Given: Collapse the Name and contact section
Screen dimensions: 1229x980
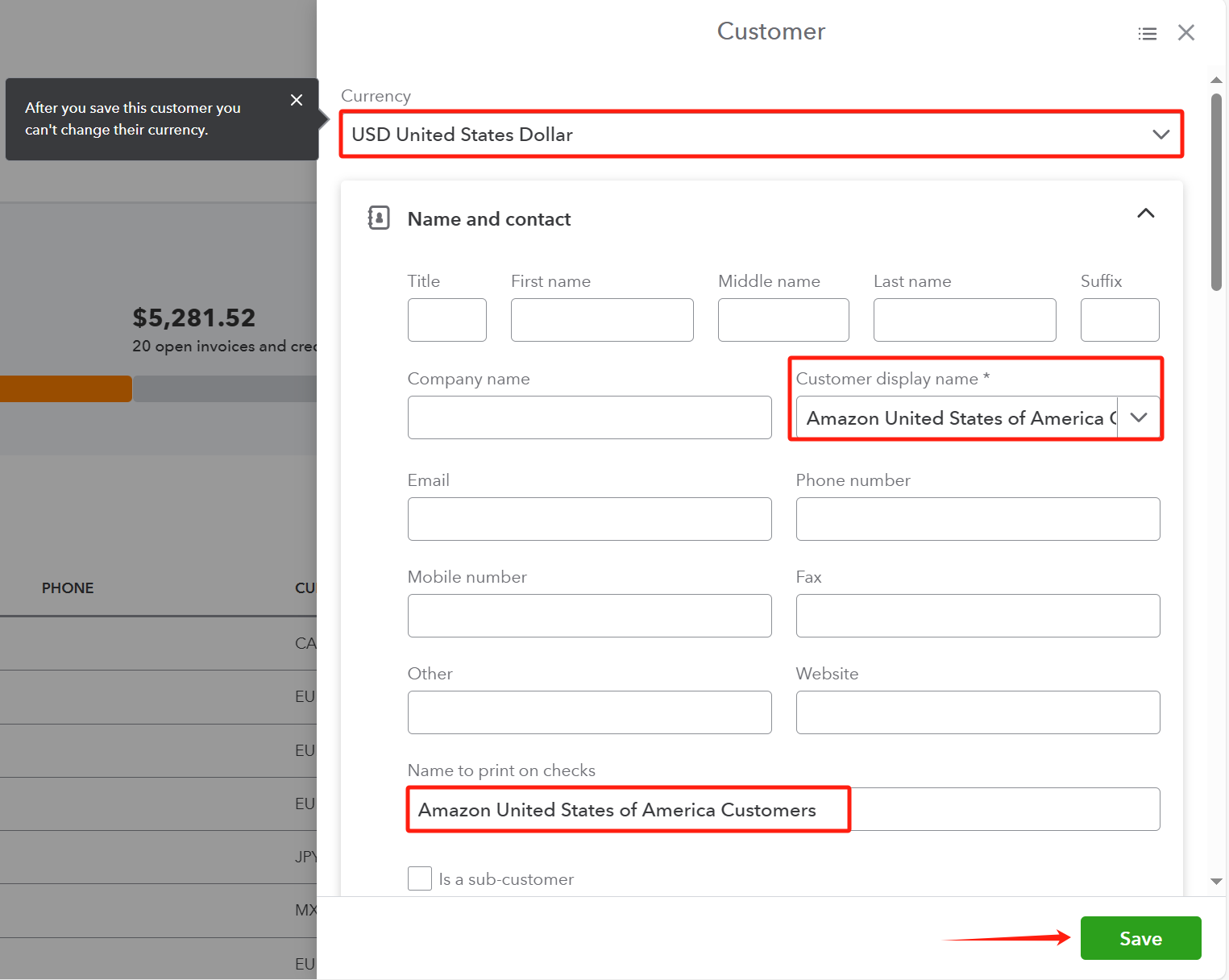Looking at the screenshot, I should coord(1145,214).
